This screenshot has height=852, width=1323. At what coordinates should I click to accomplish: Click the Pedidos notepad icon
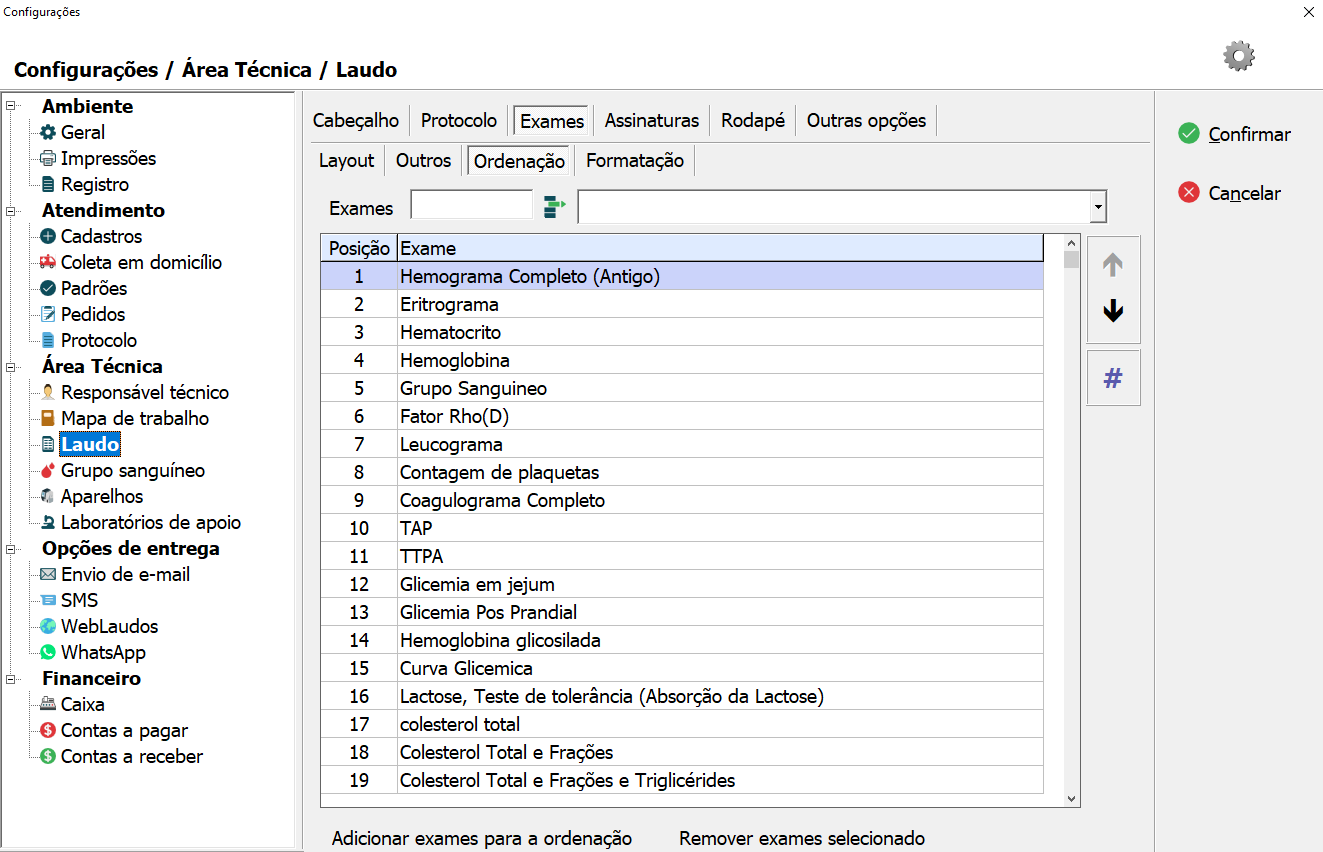(x=48, y=314)
